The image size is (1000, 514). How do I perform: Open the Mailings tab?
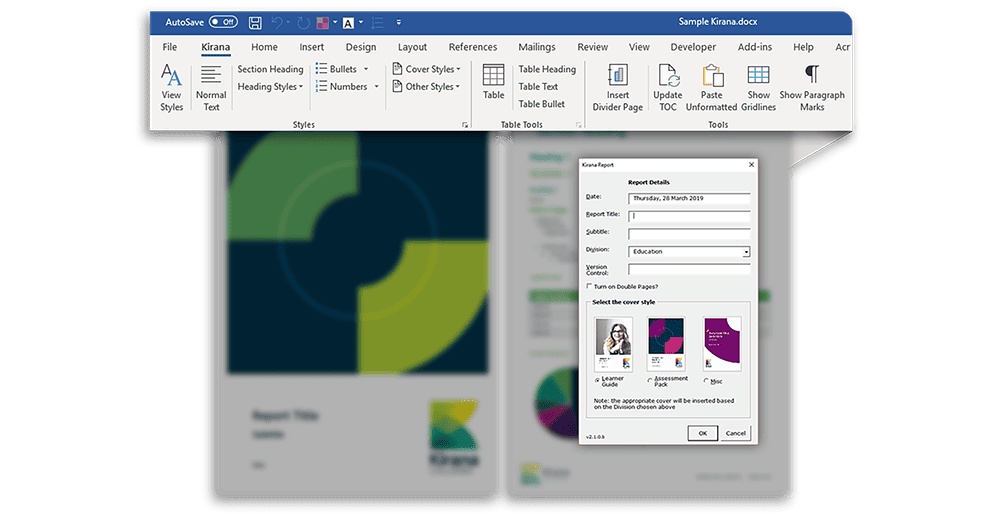(x=537, y=47)
